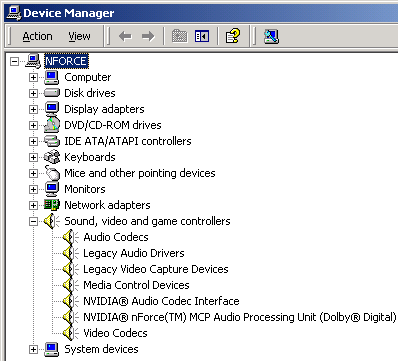The height and width of the screenshot is (361, 398).
Task: Collapse the NFORCE root node
Action: 14,61
